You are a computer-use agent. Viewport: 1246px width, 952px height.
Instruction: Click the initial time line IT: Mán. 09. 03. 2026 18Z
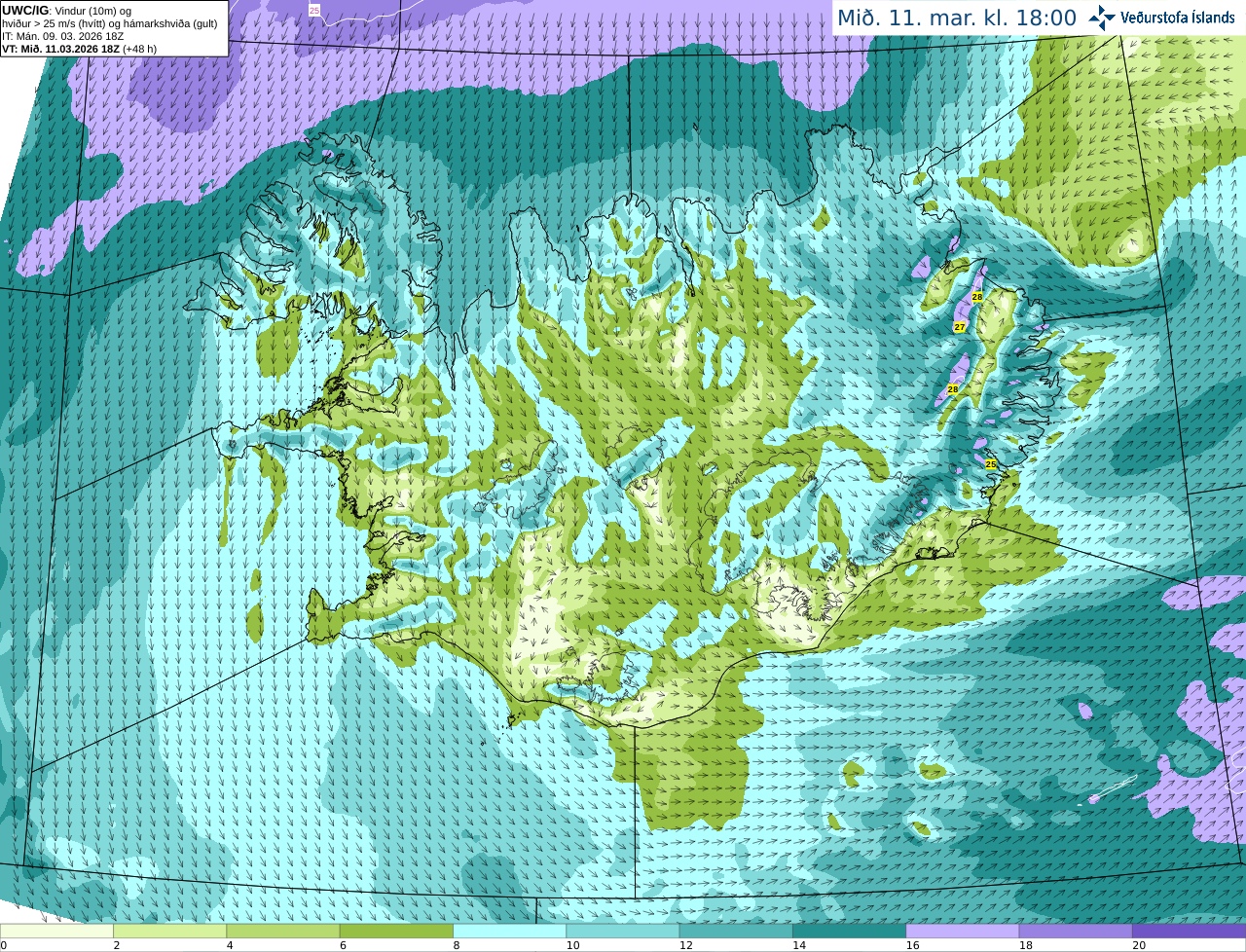62,36
